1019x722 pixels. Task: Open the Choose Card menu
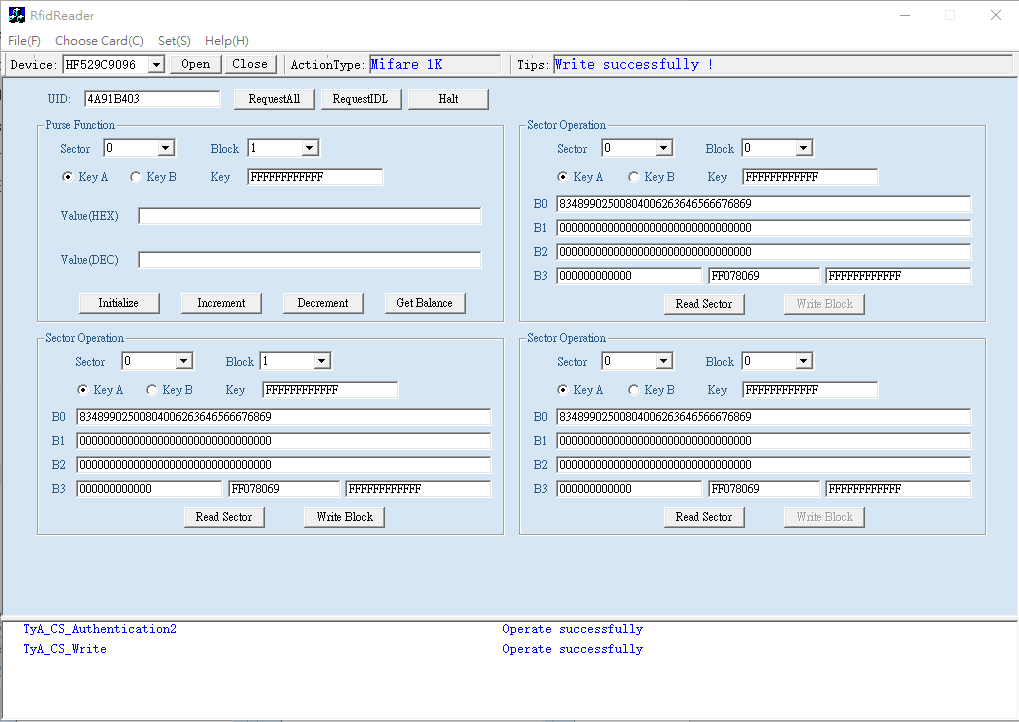(x=99, y=41)
